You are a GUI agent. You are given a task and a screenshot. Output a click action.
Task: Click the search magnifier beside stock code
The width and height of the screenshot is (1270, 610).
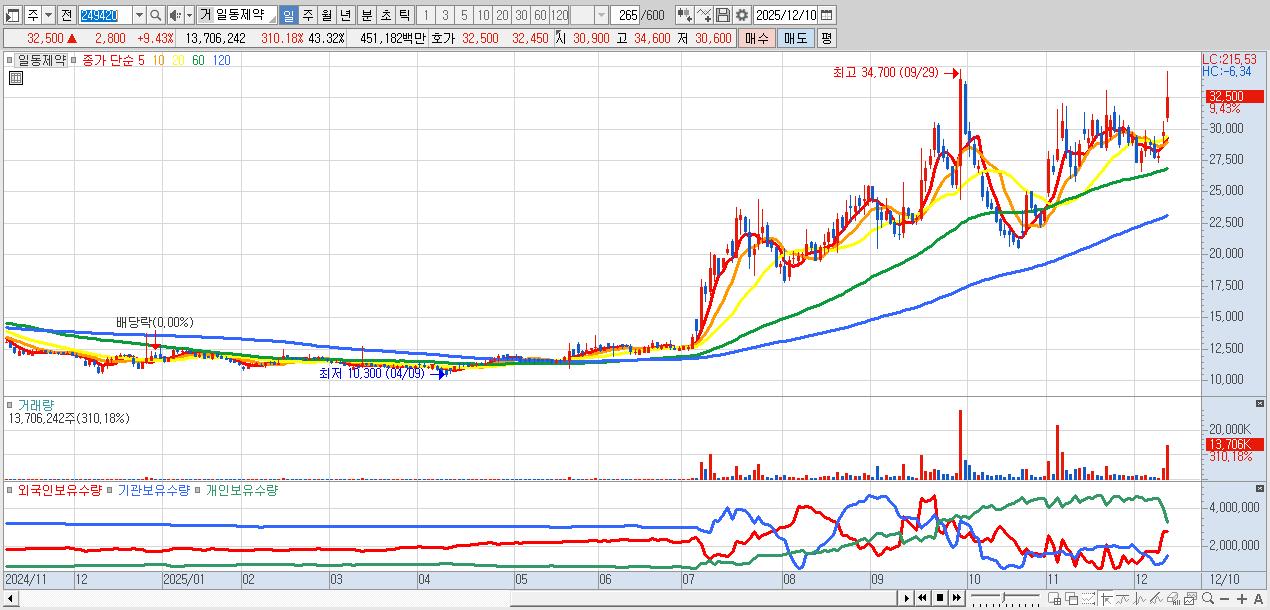[x=155, y=15]
